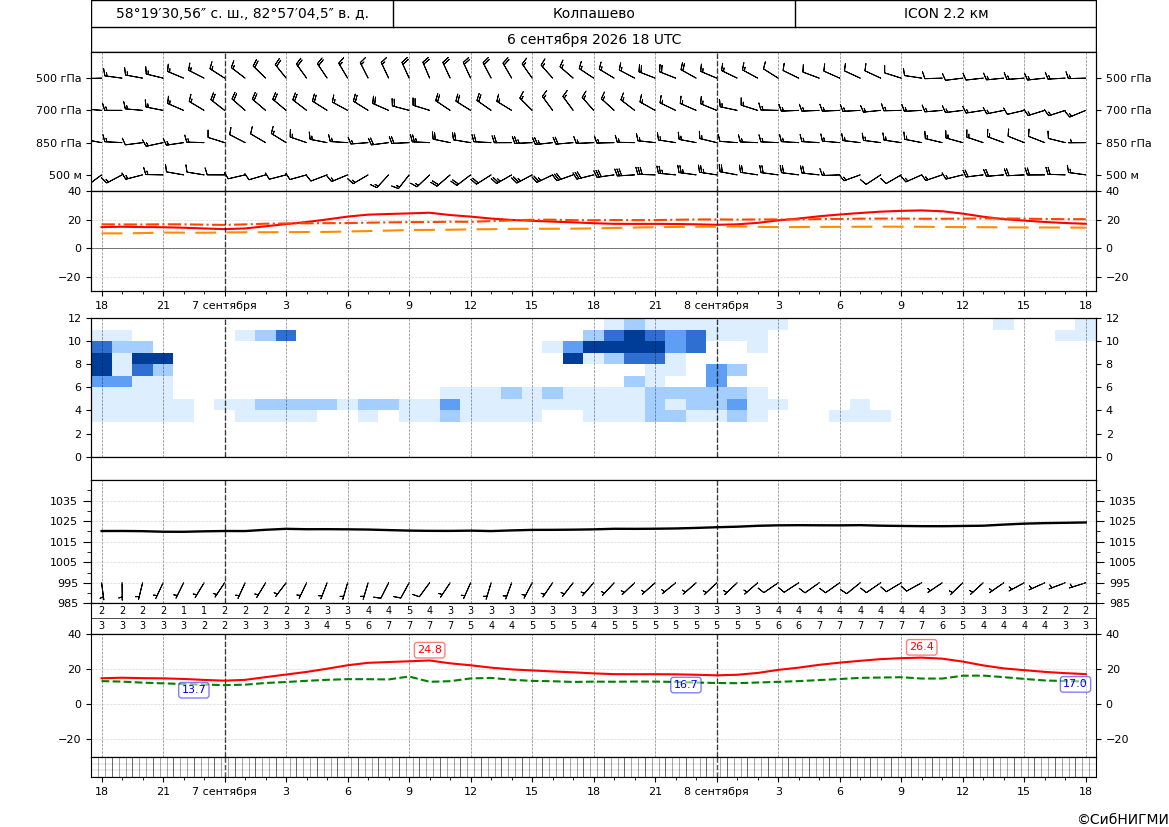This screenshot has width=1169, height=827.
Task: Click the last surface wind barb in pressure panel
Action: 1078,585
